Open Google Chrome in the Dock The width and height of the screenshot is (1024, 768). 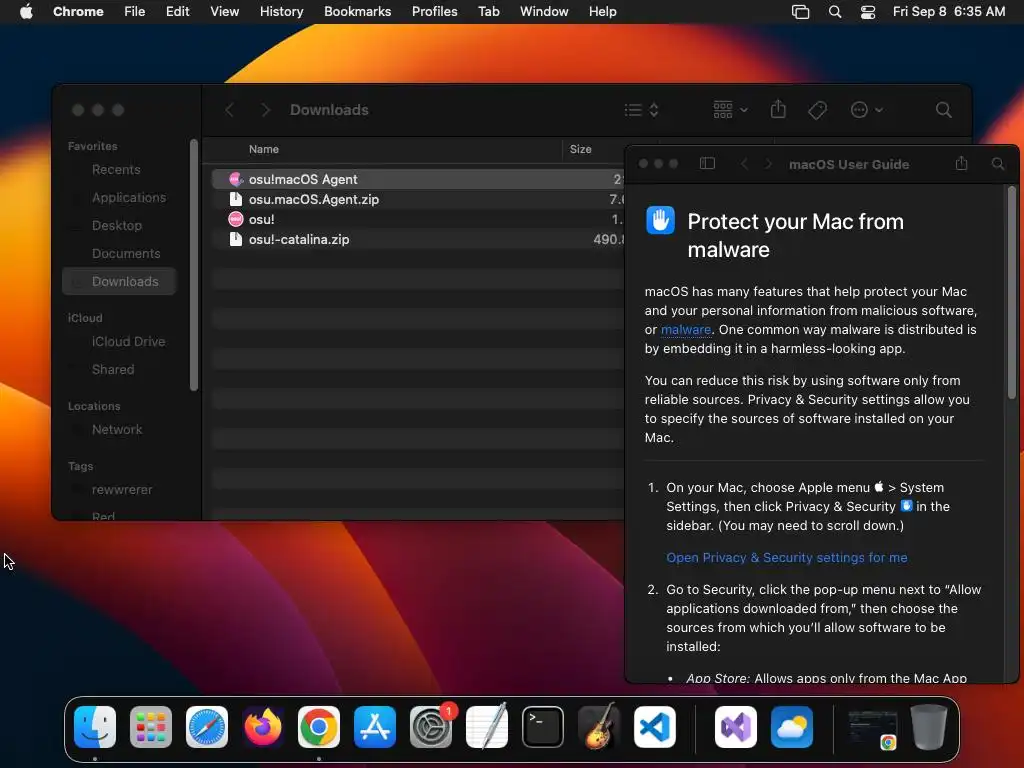pyautogui.click(x=319, y=726)
